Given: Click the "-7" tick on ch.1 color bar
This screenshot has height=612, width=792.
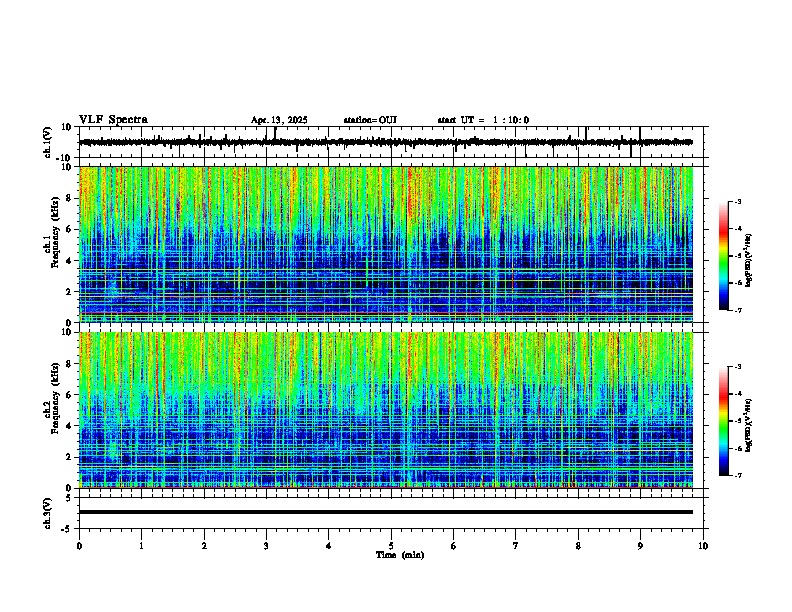Looking at the screenshot, I should pos(737,311).
